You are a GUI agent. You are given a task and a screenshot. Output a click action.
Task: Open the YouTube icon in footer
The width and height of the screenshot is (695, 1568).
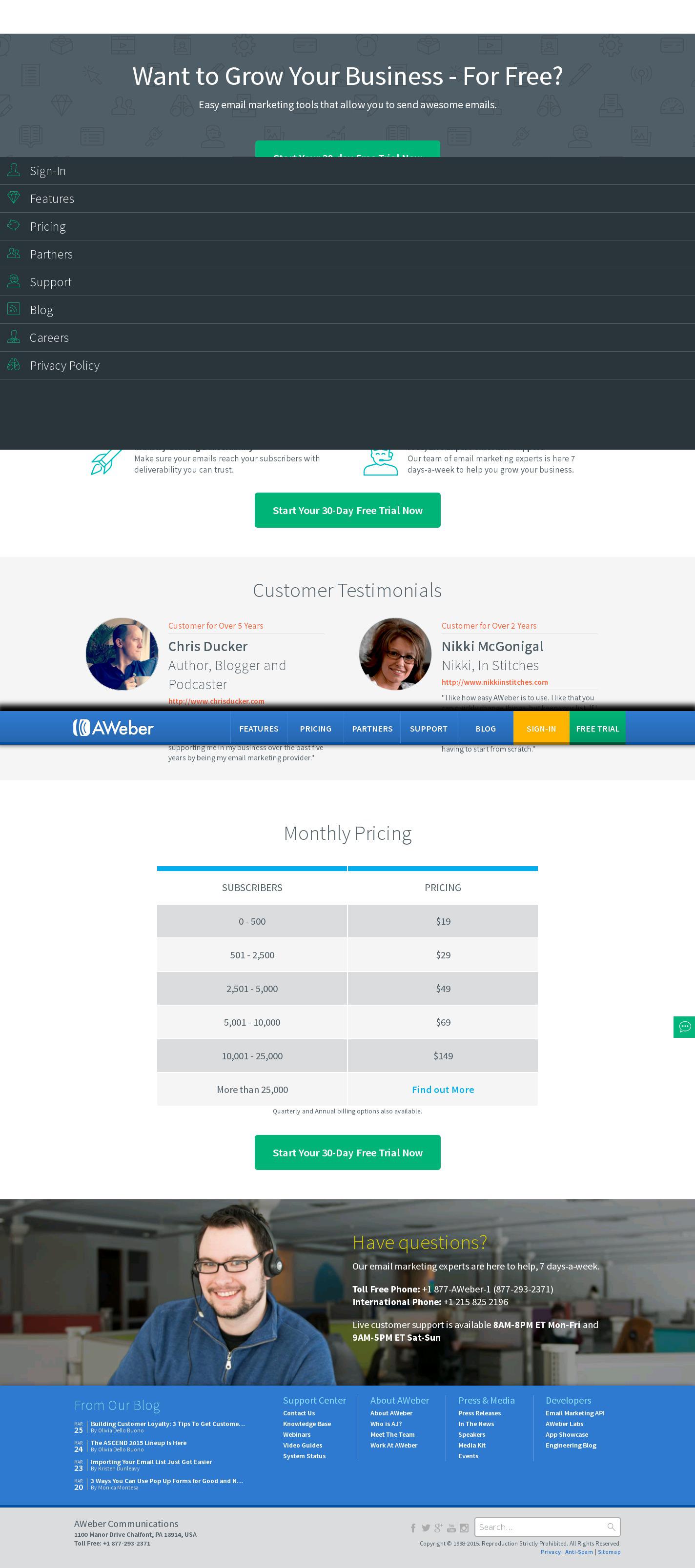point(451,1528)
